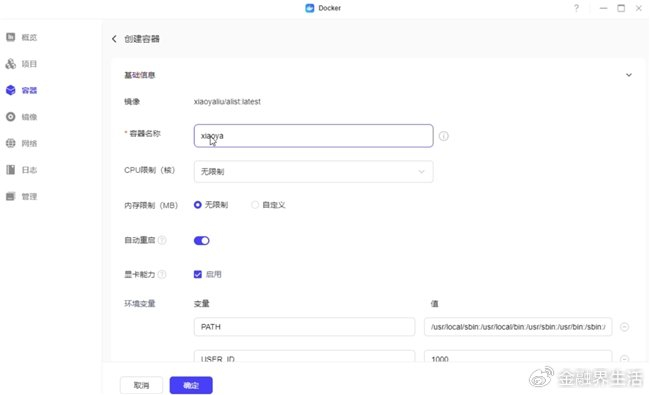The image size is (650, 395).
Task: Remove the USER_ID environment variable row
Action: click(624, 359)
